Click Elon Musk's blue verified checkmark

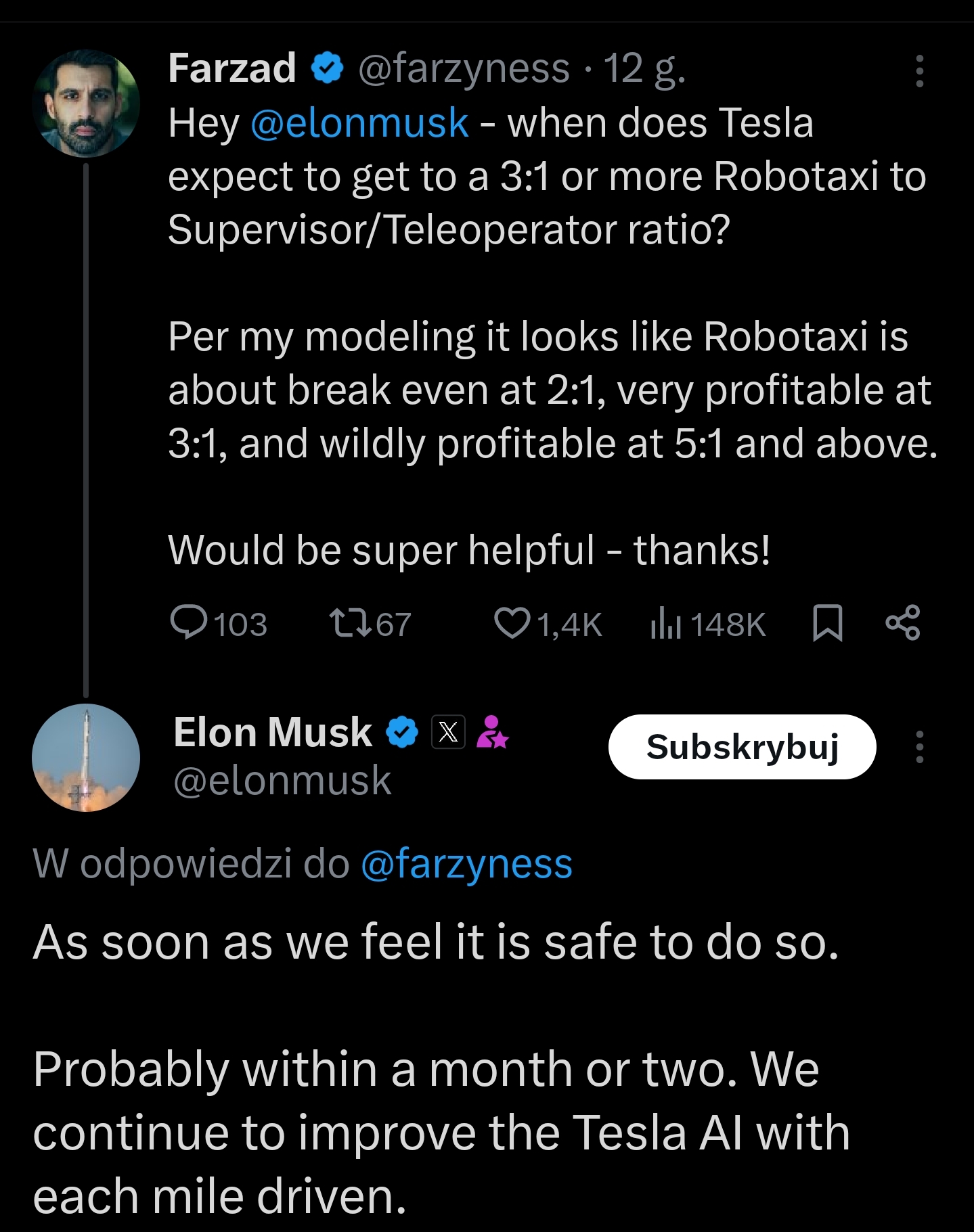coord(402,732)
